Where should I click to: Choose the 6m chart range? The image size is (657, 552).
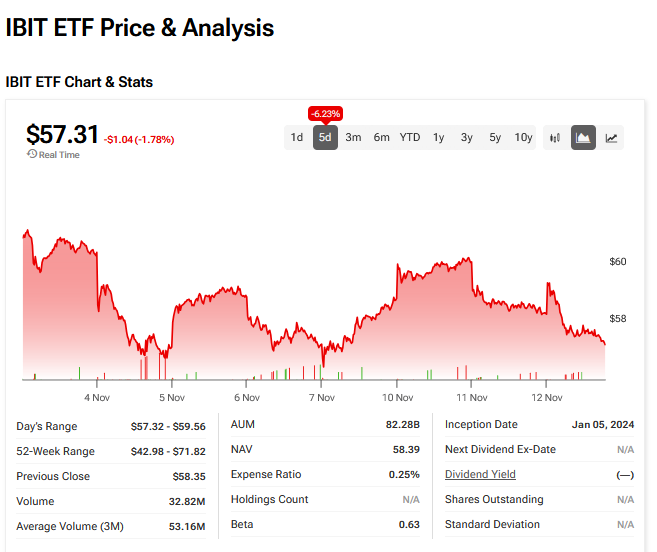coord(381,138)
